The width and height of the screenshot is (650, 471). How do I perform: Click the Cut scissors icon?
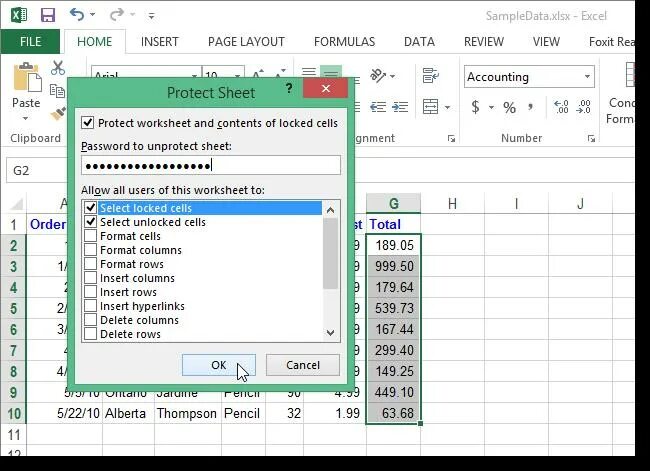pos(58,68)
